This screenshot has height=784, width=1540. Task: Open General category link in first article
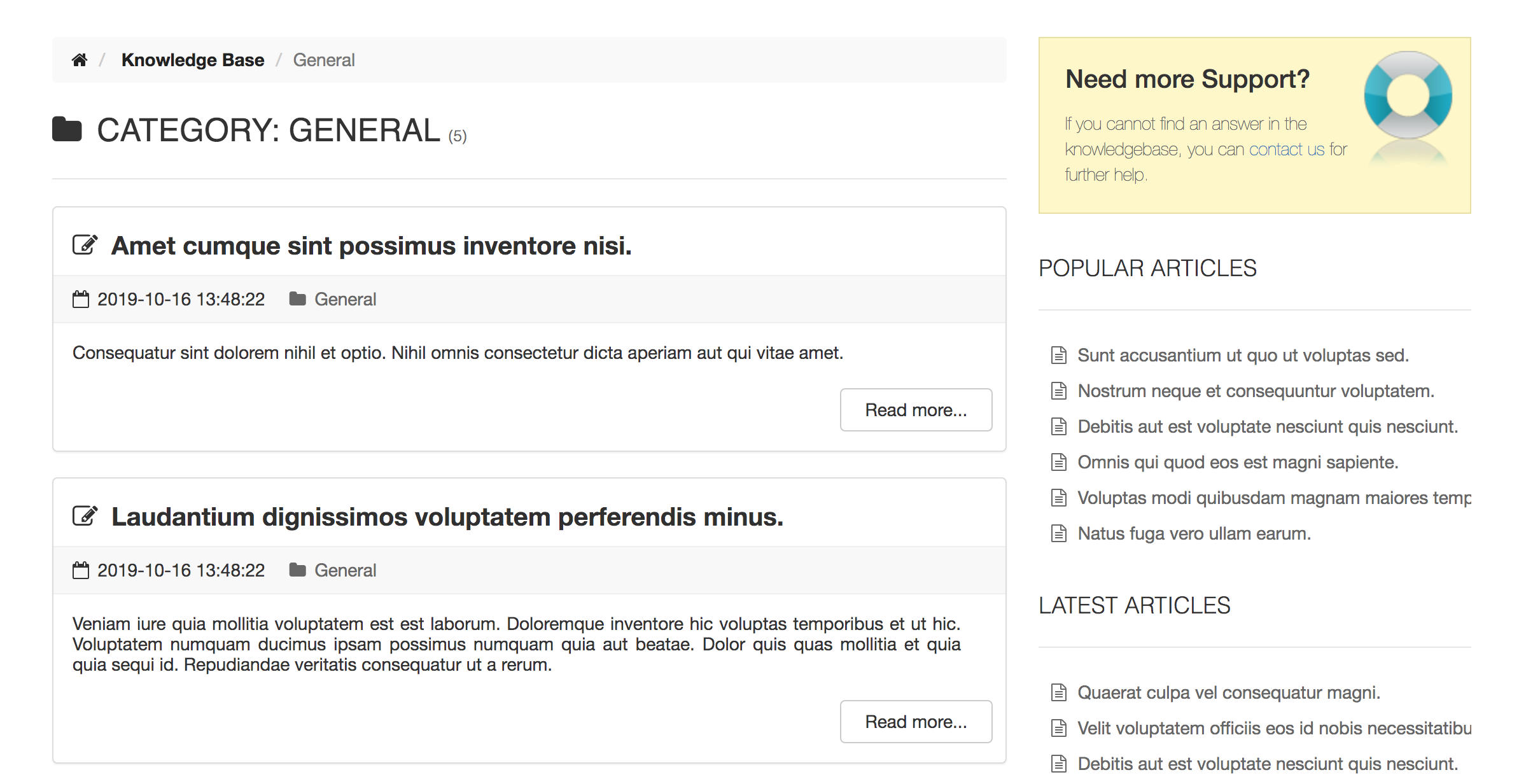click(x=346, y=299)
